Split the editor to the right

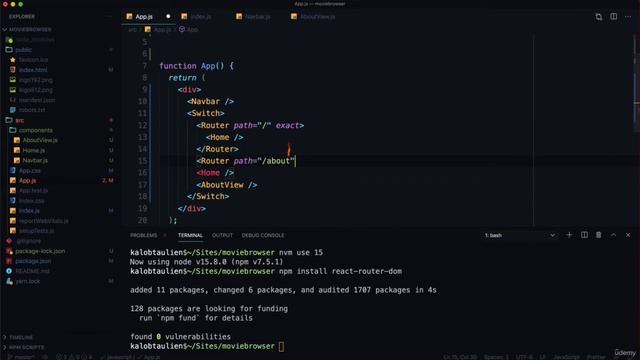point(613,17)
